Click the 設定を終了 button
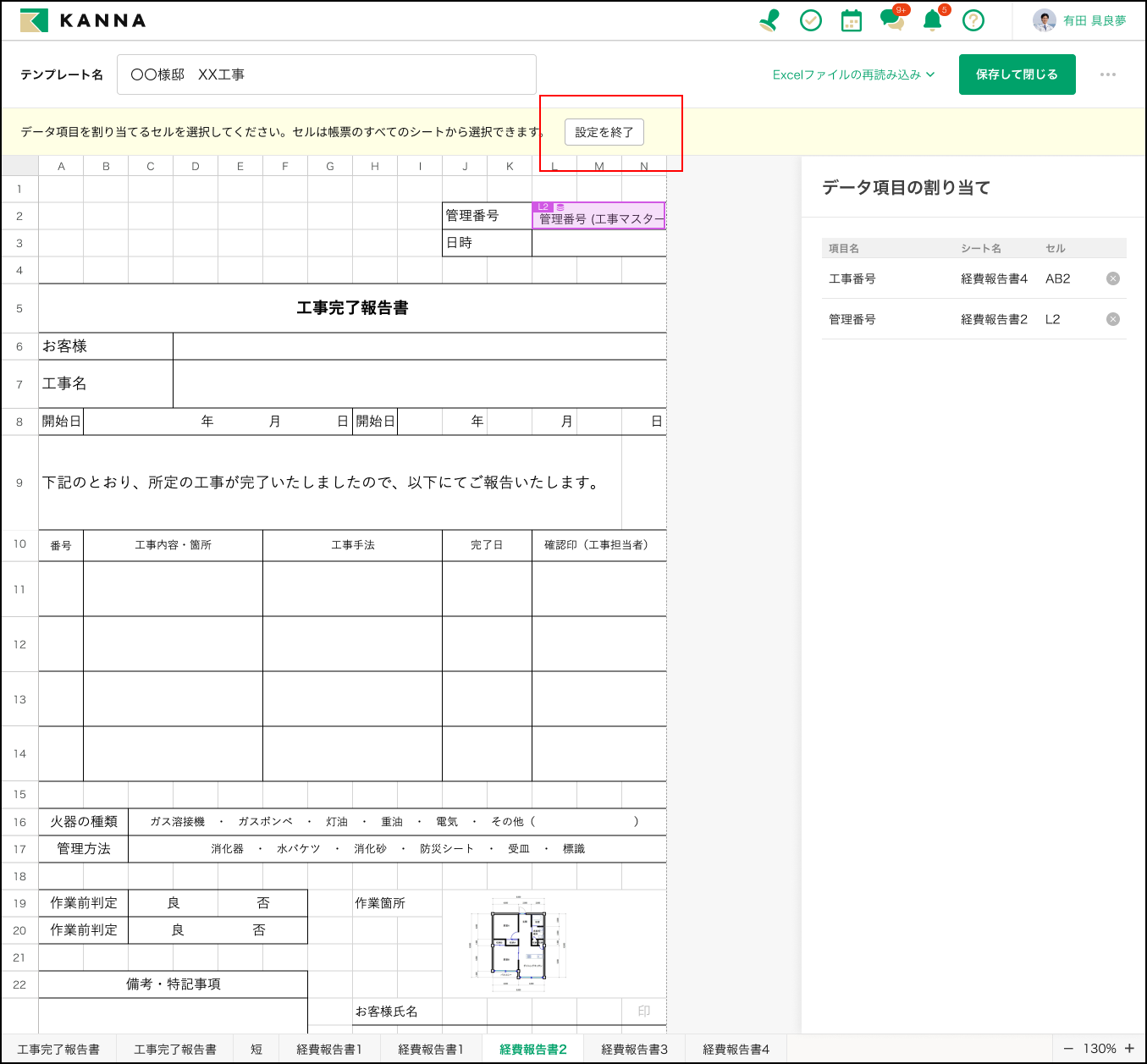 point(604,132)
